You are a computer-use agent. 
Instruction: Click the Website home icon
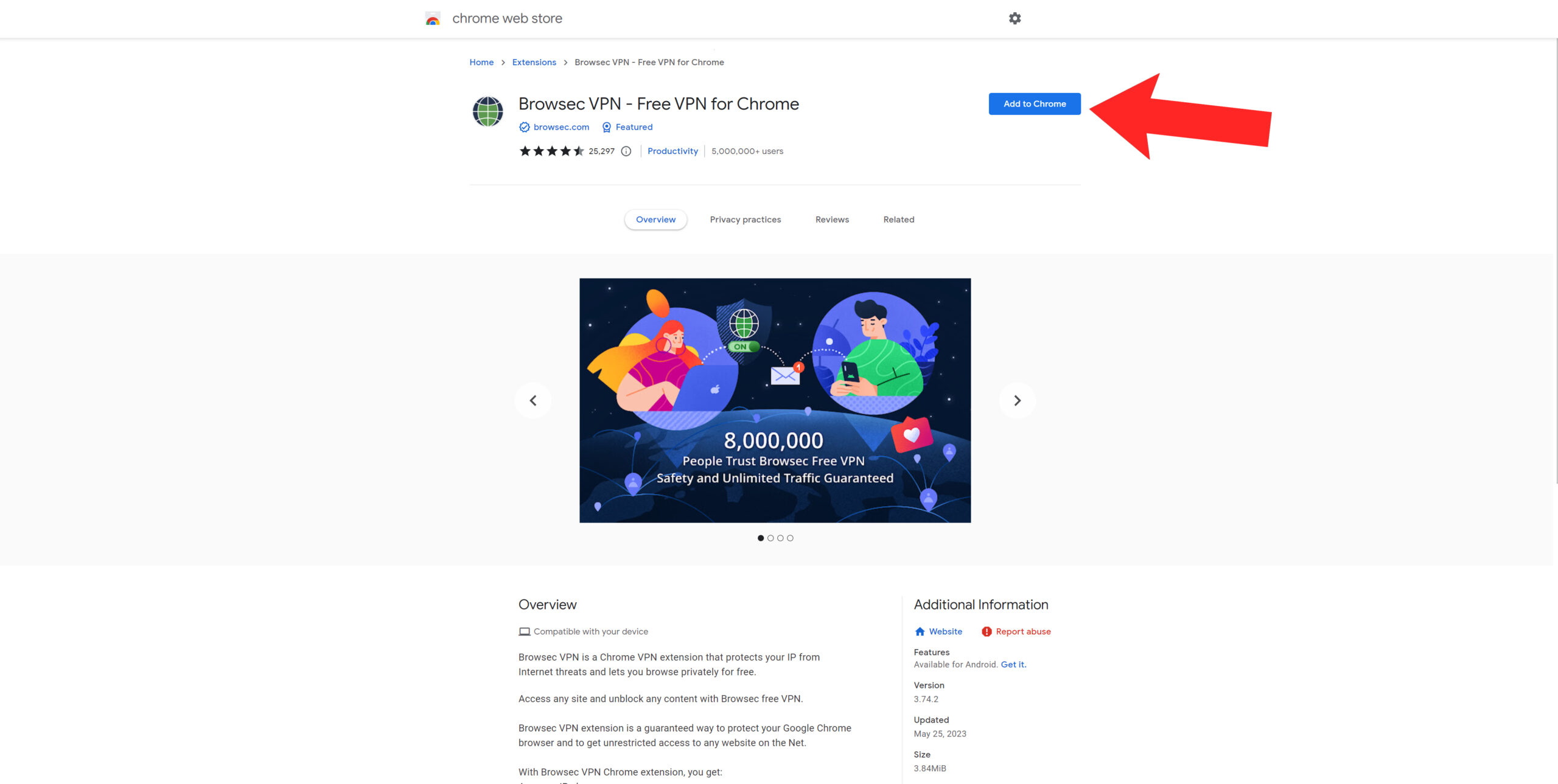pyautogui.click(x=920, y=631)
